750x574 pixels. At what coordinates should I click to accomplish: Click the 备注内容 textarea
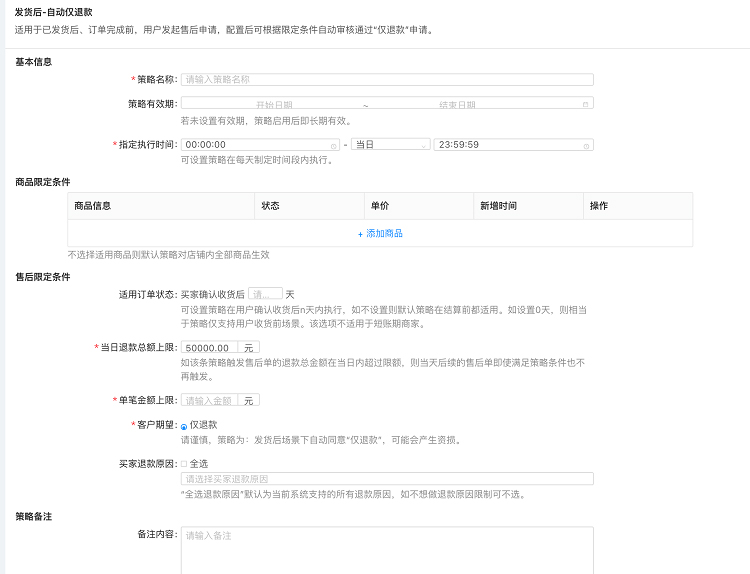click(387, 550)
